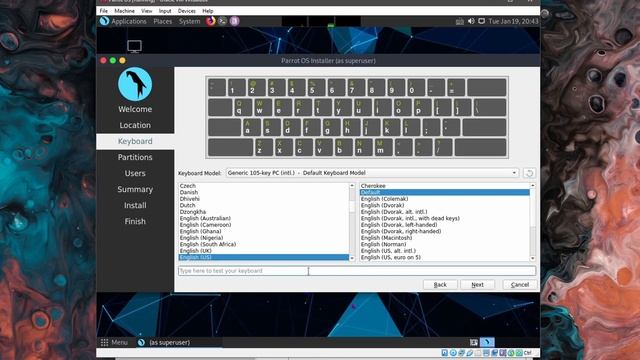Viewport: 640px width, 360px height.
Task: Open VirtualBox Devices menu
Action: [187, 11]
